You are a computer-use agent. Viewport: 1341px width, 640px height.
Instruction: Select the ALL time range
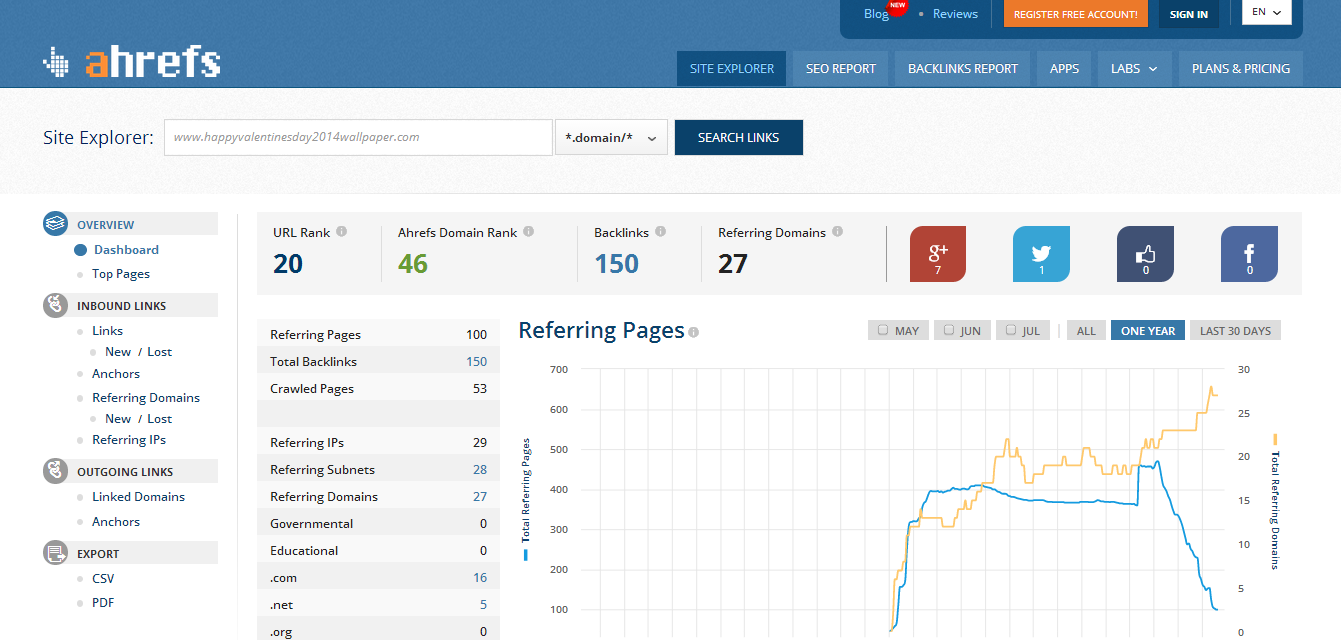pyautogui.click(x=1087, y=331)
